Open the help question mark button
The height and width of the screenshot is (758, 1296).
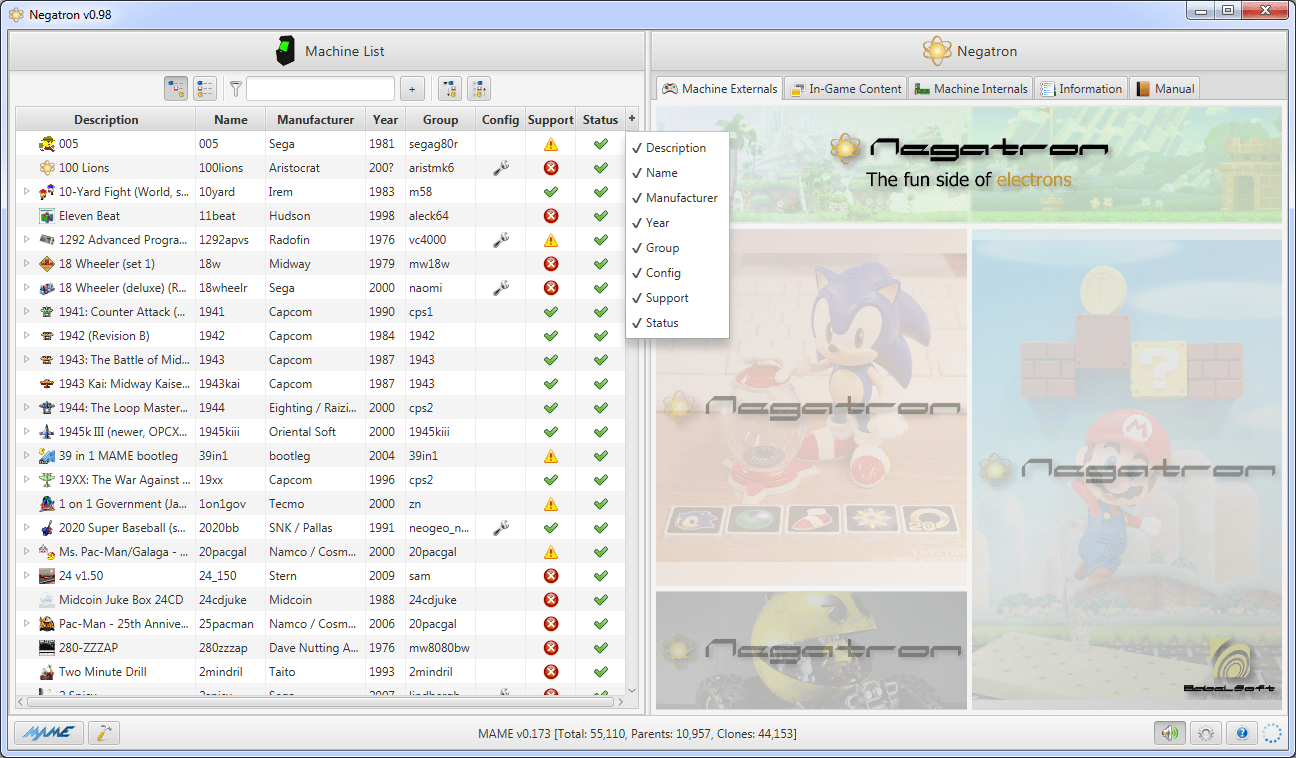1242,733
